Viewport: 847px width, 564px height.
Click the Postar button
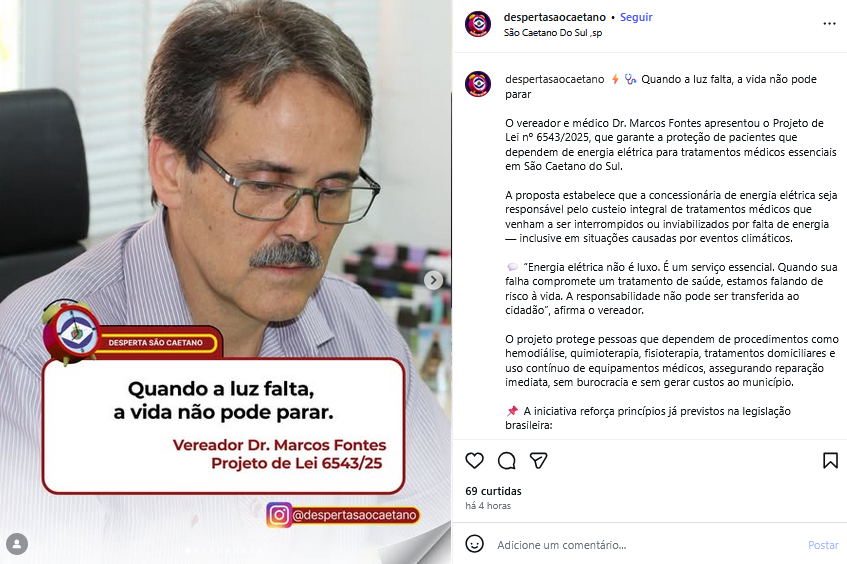pos(823,545)
